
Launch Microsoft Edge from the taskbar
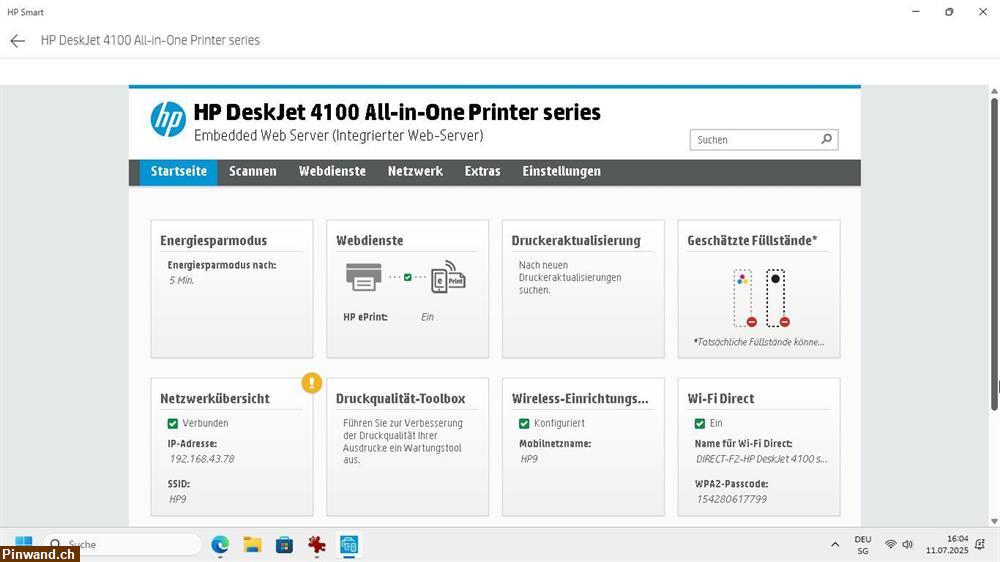(220, 545)
